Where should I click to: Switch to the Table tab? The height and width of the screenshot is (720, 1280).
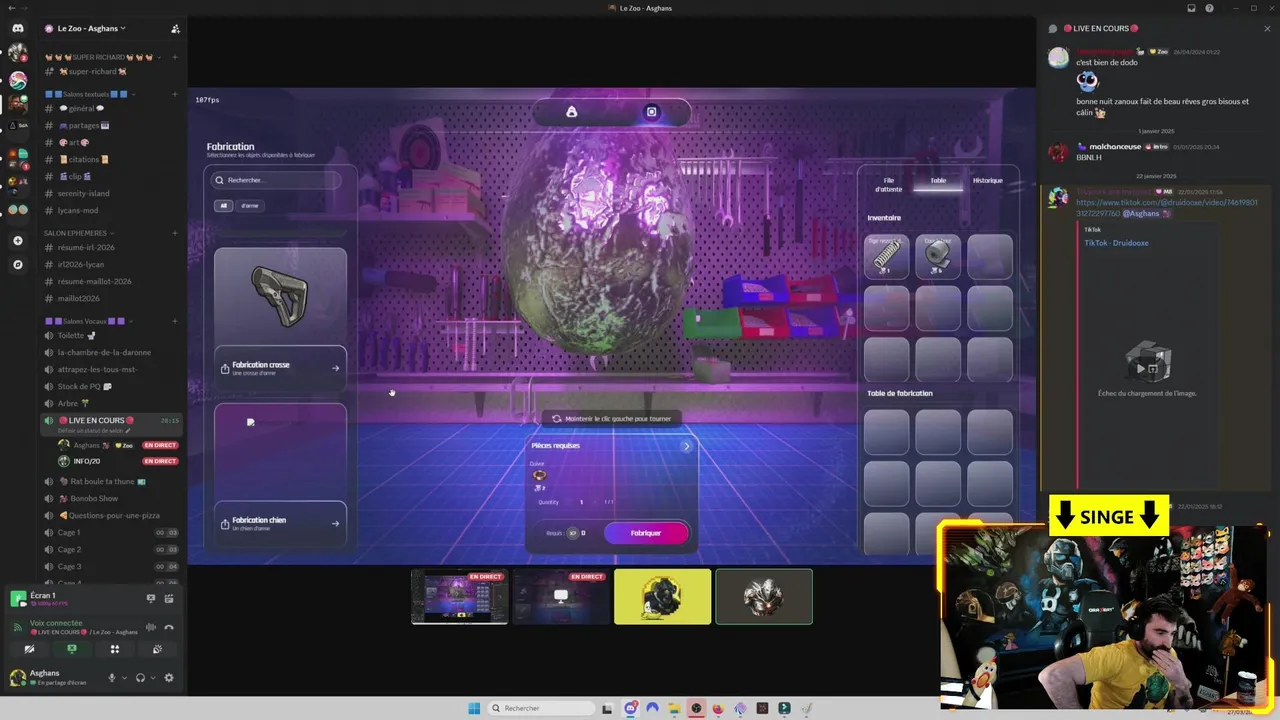pos(938,181)
